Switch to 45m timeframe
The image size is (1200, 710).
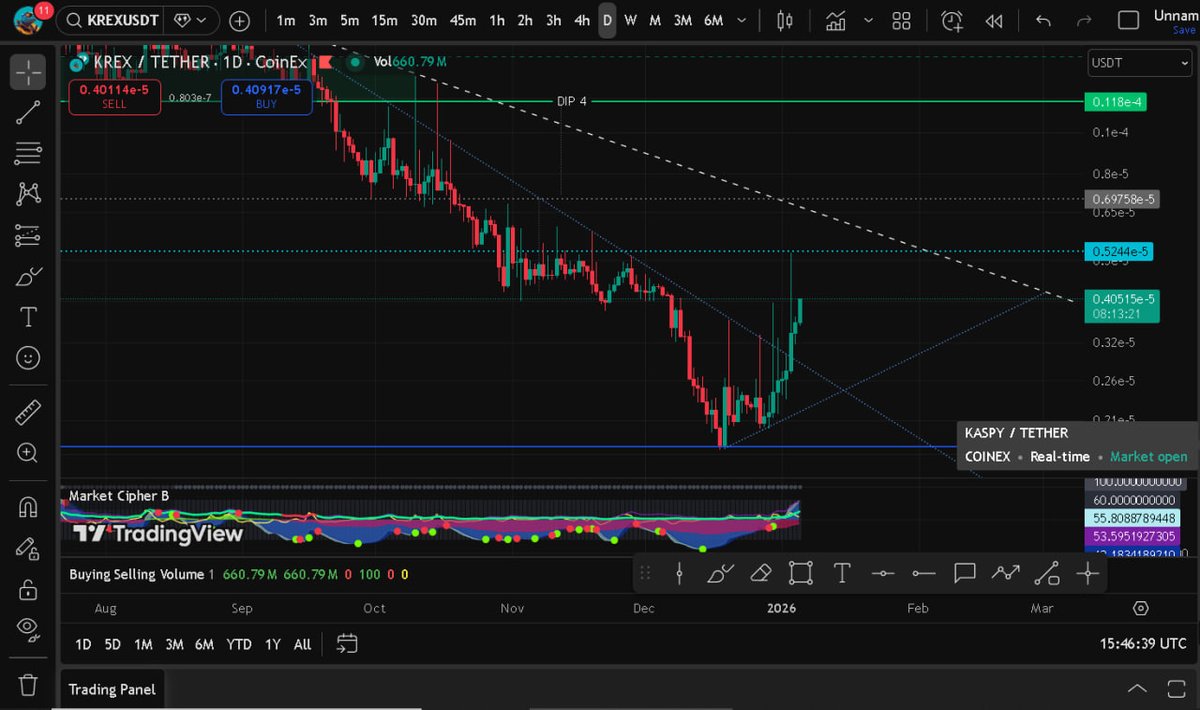tap(463, 20)
